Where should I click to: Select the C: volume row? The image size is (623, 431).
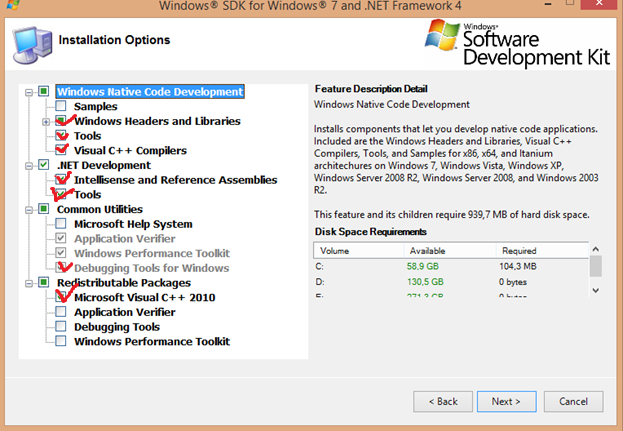click(x=451, y=266)
